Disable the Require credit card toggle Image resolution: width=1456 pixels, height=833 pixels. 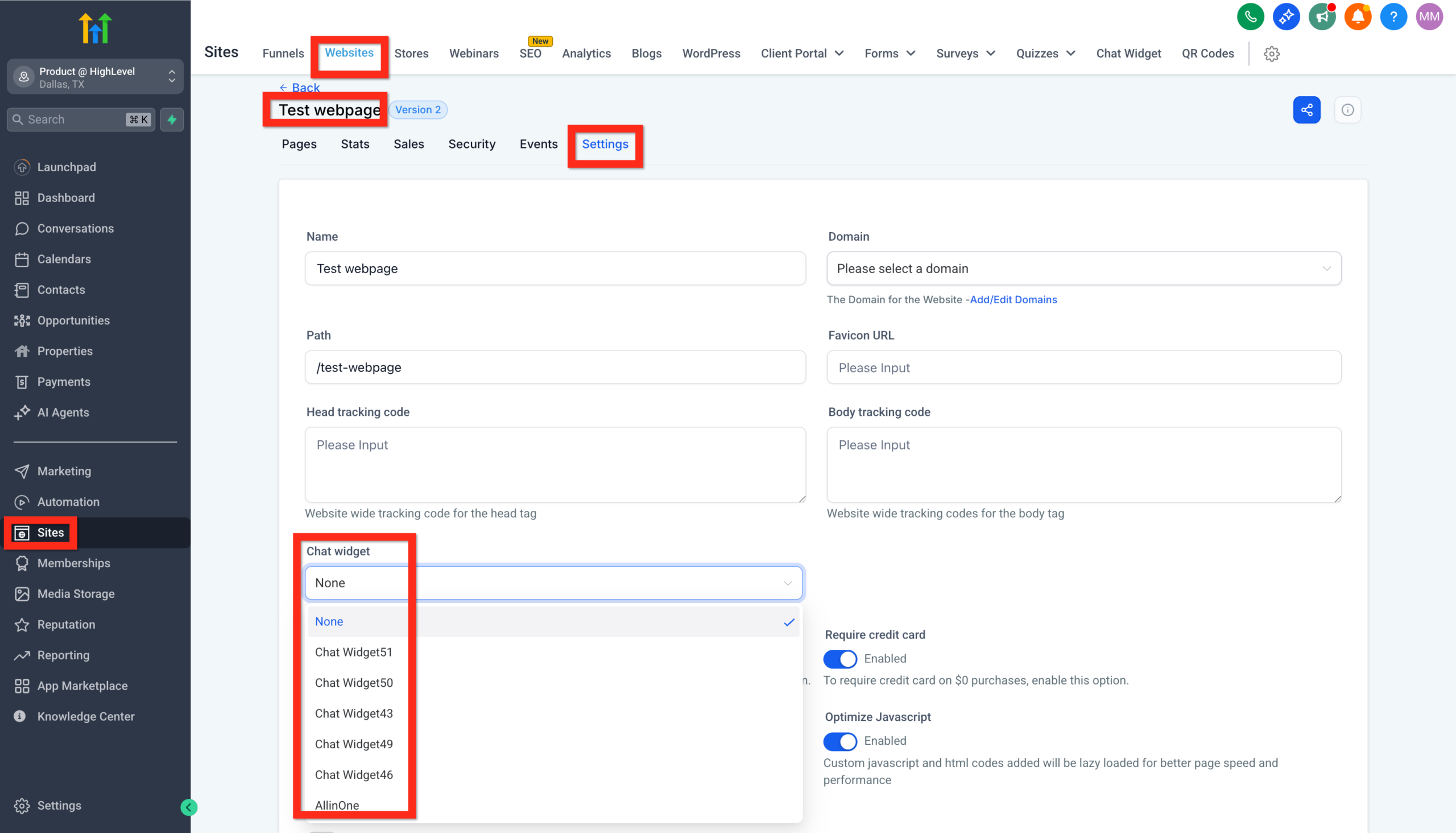tap(839, 658)
